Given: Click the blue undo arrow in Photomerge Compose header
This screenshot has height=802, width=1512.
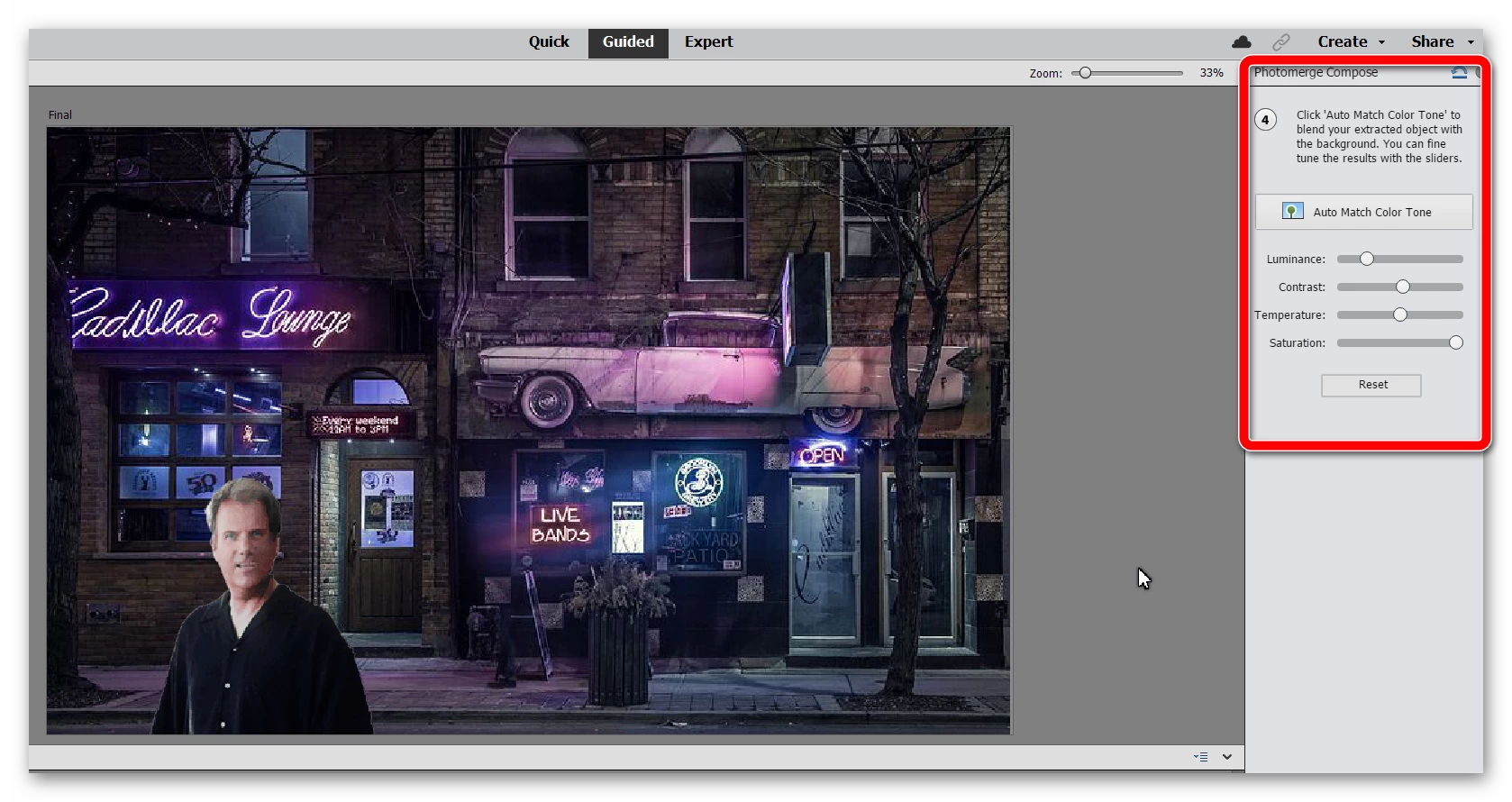Looking at the screenshot, I should point(1460,72).
